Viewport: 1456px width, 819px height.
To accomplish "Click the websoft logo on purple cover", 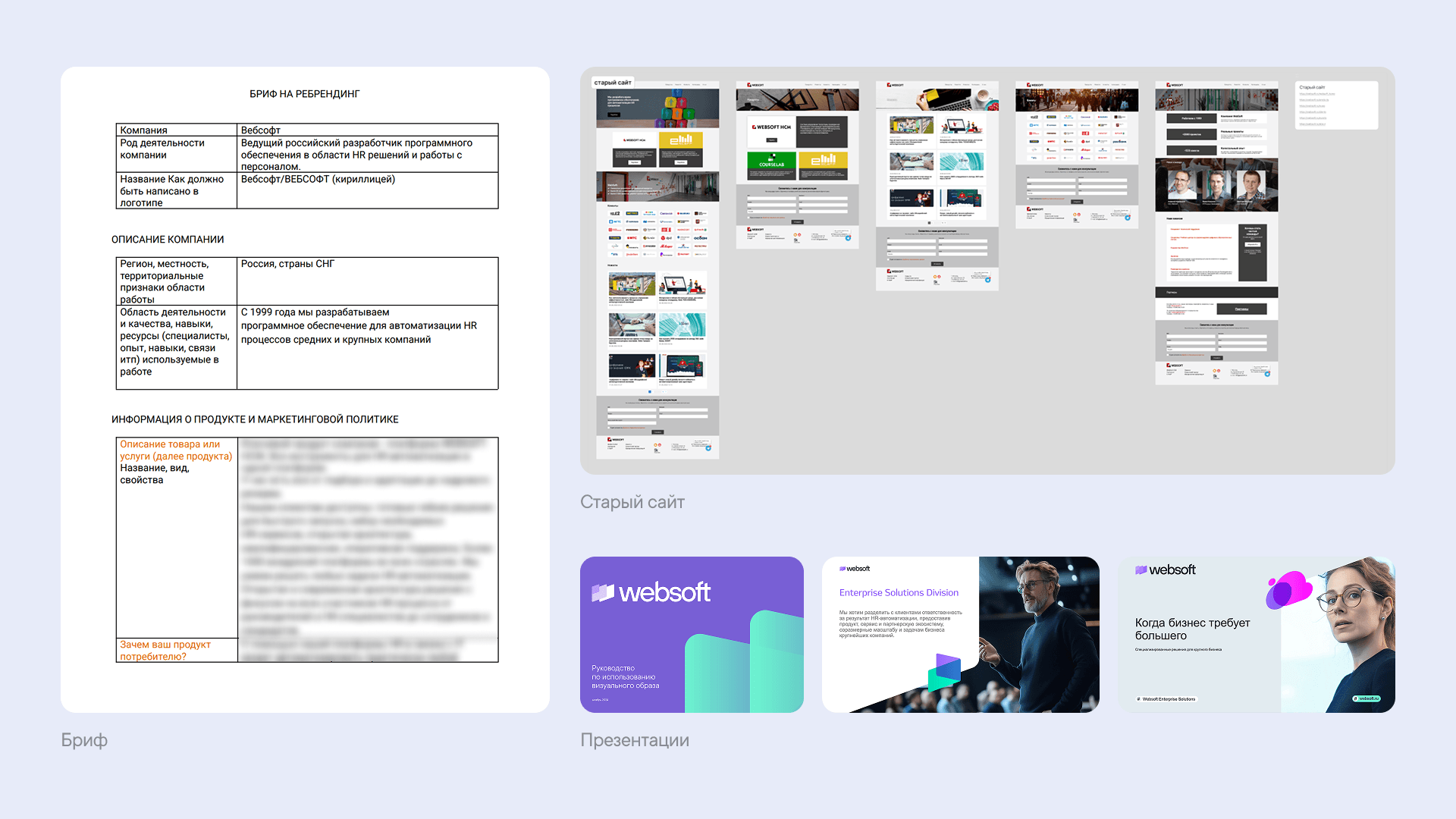I will click(x=651, y=592).
